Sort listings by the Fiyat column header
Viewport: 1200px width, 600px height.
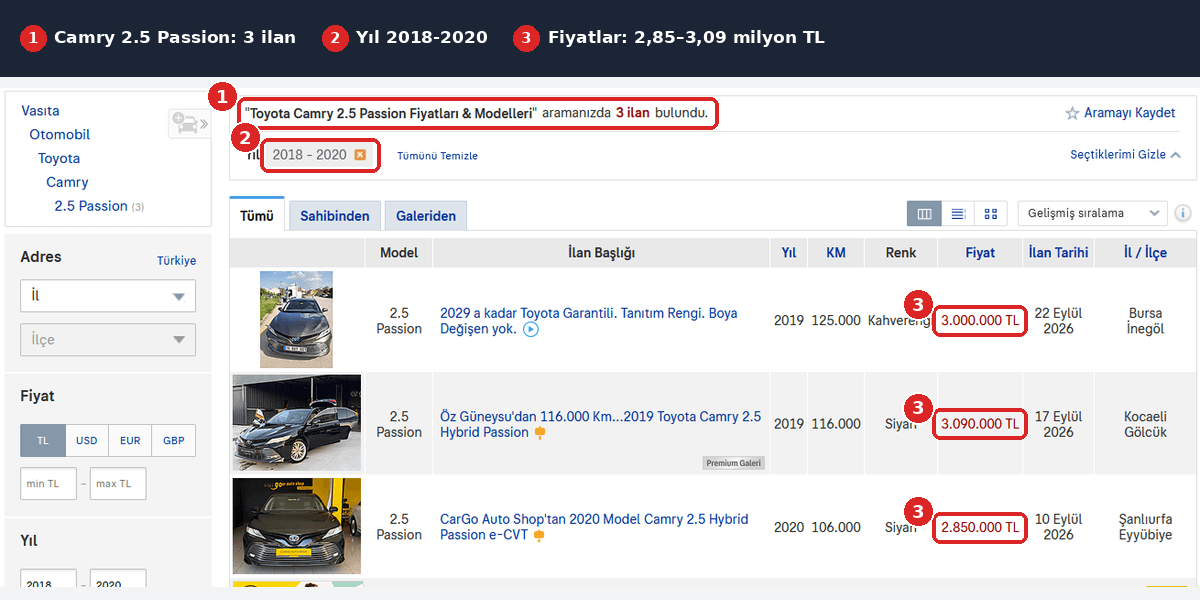pyautogui.click(x=980, y=253)
